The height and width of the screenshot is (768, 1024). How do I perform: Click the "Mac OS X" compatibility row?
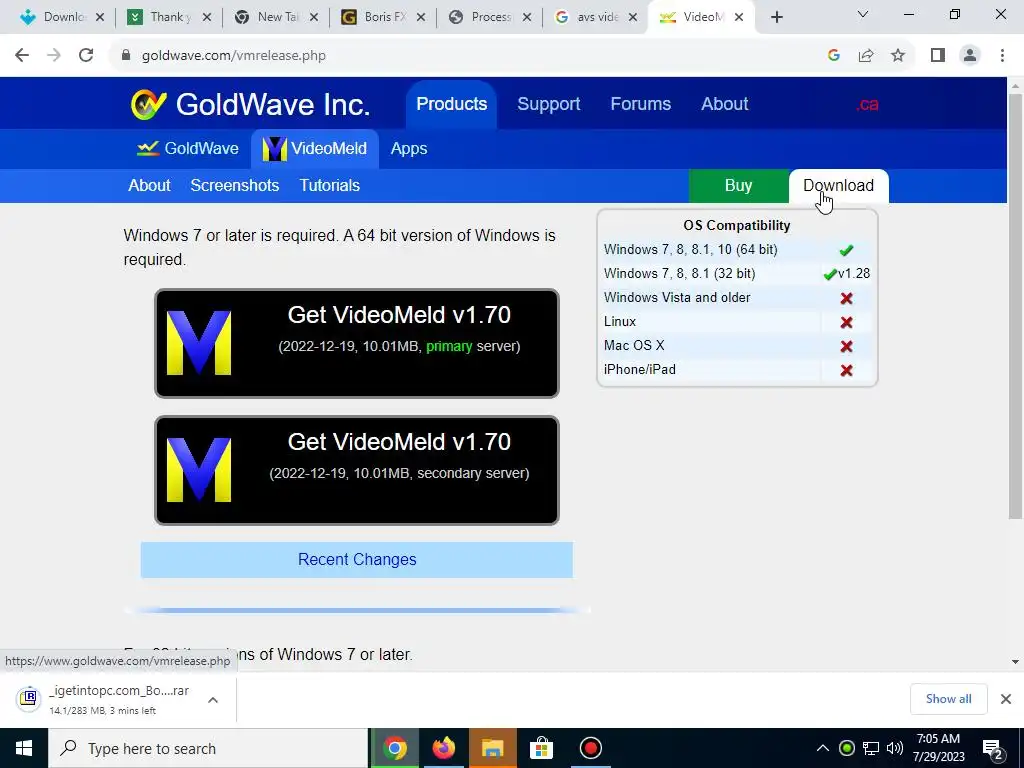point(737,345)
